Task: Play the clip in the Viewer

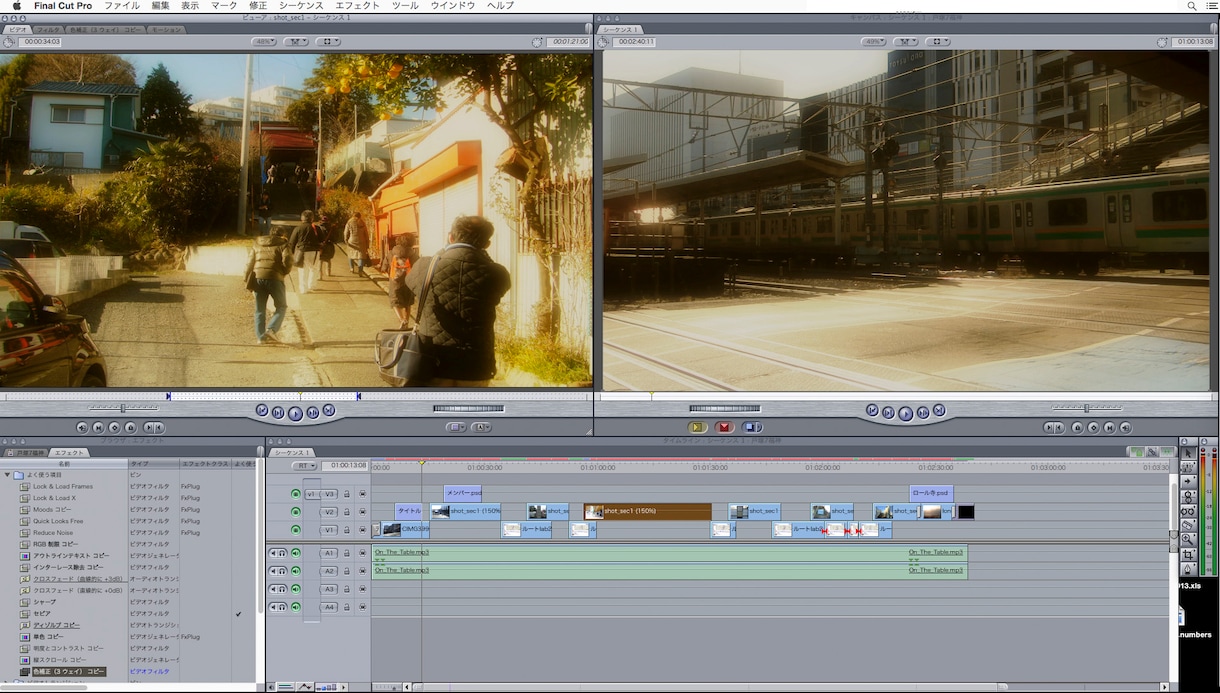Action: point(295,413)
